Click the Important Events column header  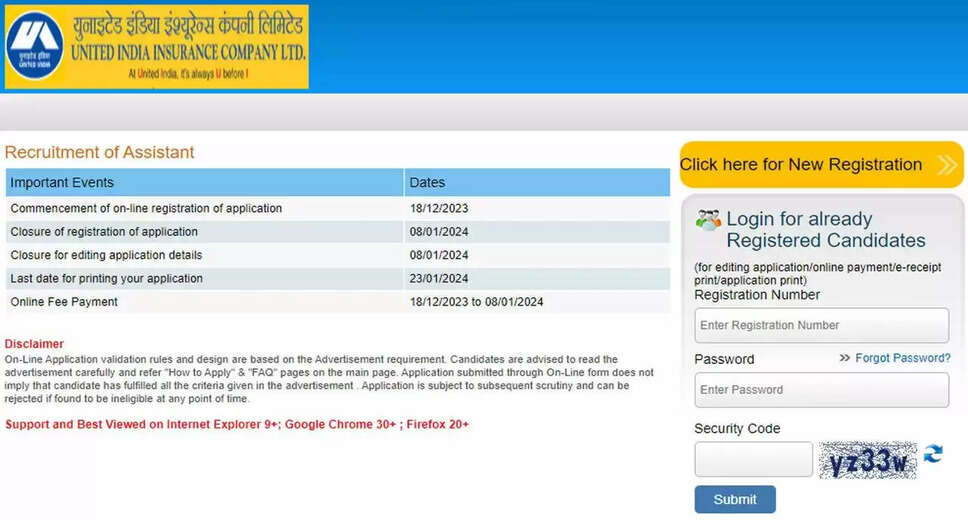pos(204,183)
